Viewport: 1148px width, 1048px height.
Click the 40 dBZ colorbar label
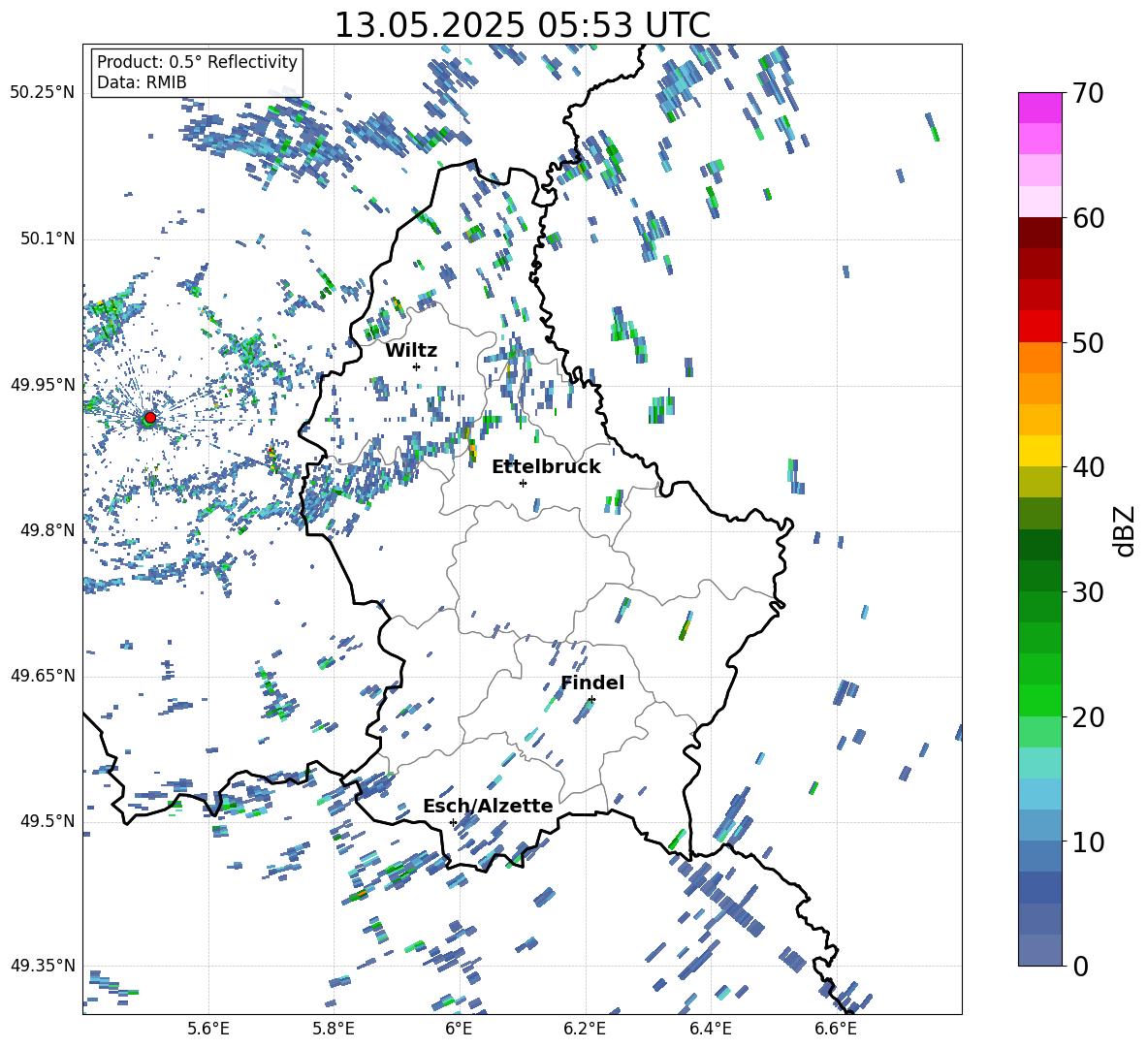coord(1088,467)
